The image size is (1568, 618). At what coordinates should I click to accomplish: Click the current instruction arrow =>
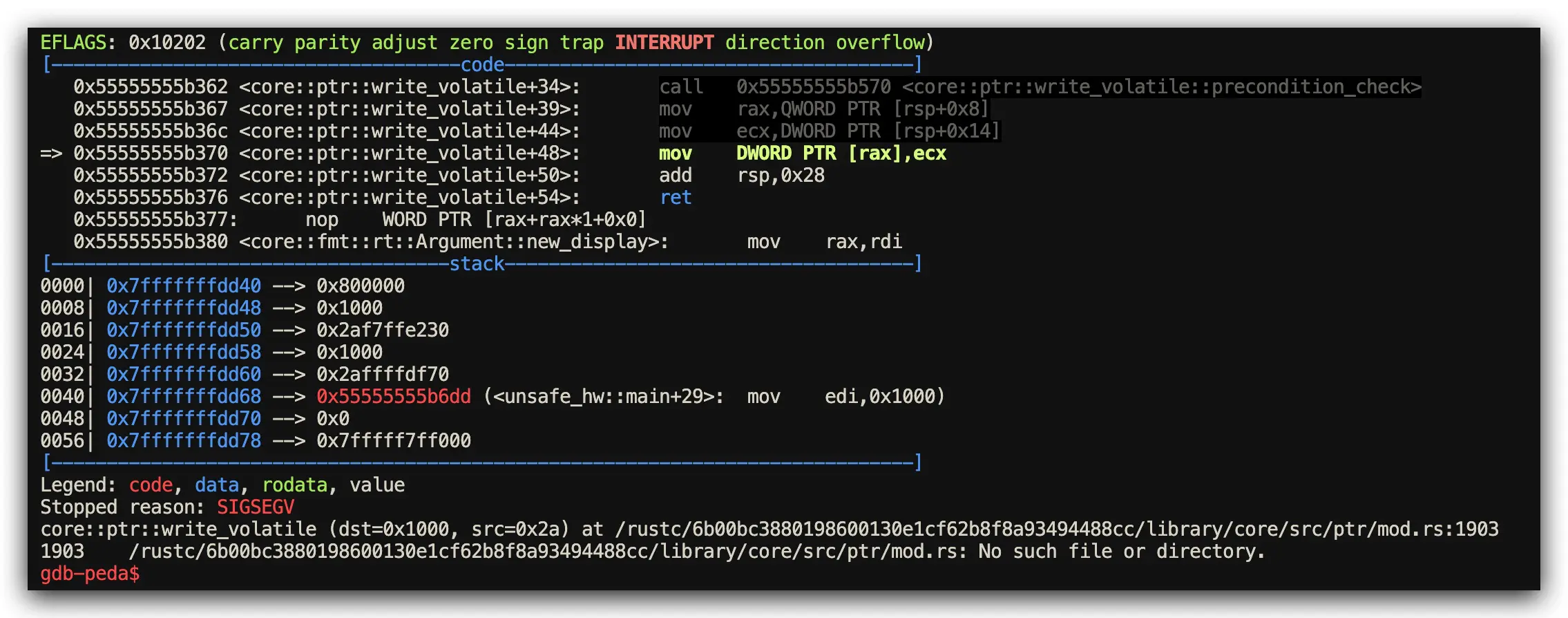[51, 153]
